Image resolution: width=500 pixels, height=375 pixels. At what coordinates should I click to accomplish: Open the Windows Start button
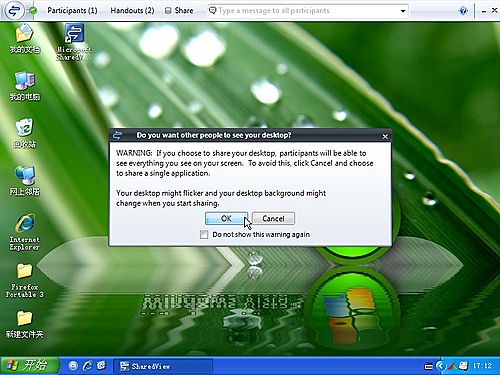[x=30, y=366]
